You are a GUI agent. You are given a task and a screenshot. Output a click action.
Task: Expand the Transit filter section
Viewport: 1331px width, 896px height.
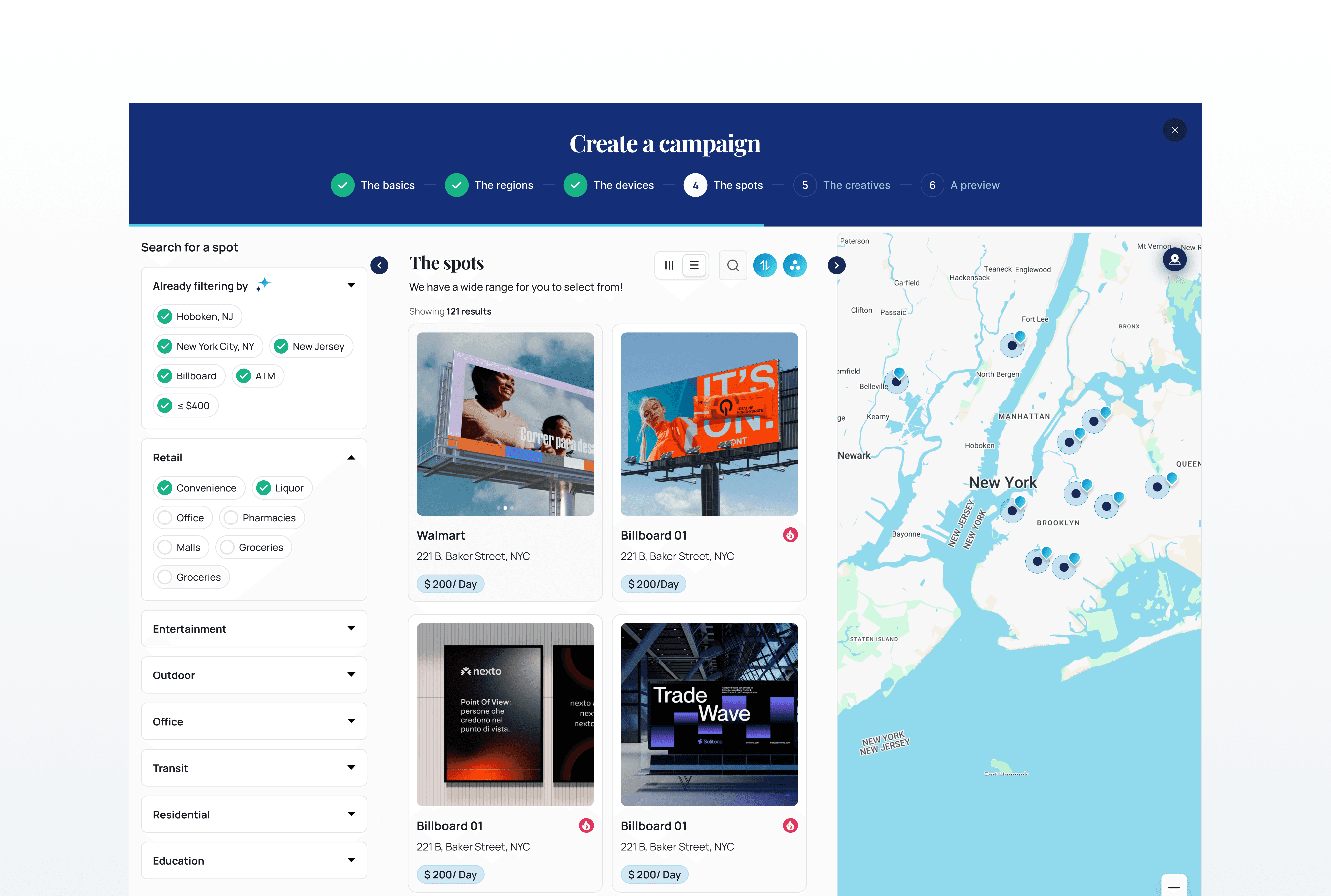click(x=351, y=767)
